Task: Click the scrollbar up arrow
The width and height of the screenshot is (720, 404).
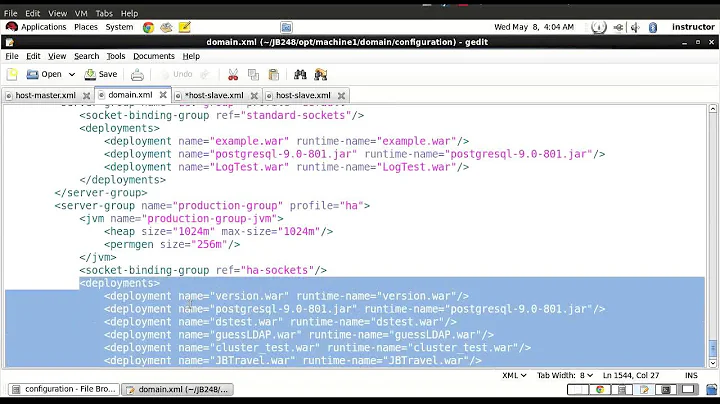Action: click(713, 109)
